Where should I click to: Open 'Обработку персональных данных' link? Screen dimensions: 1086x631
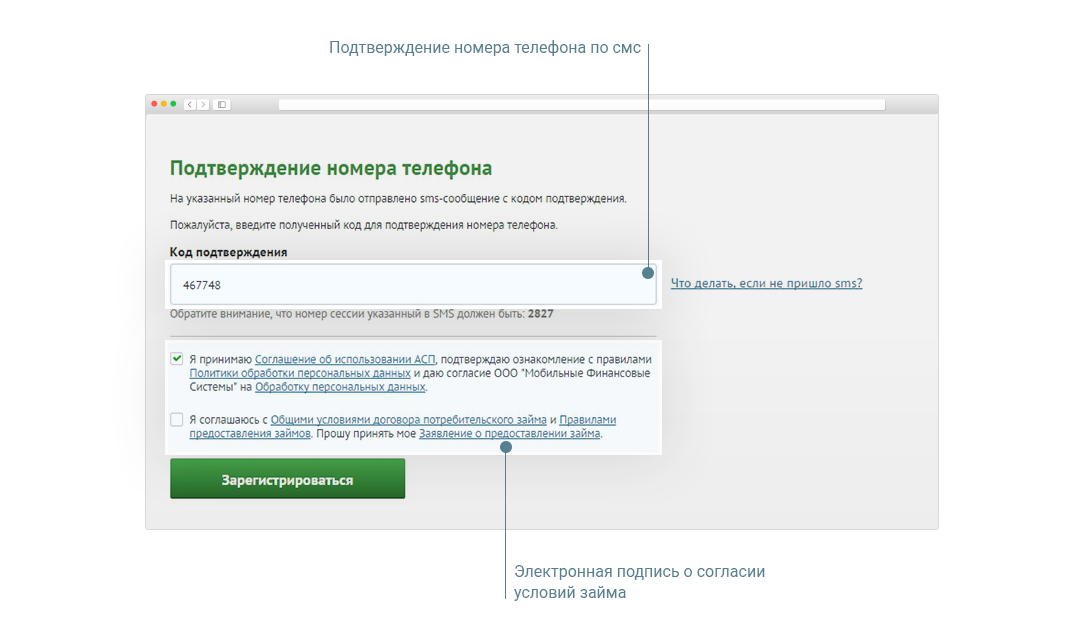click(x=340, y=387)
